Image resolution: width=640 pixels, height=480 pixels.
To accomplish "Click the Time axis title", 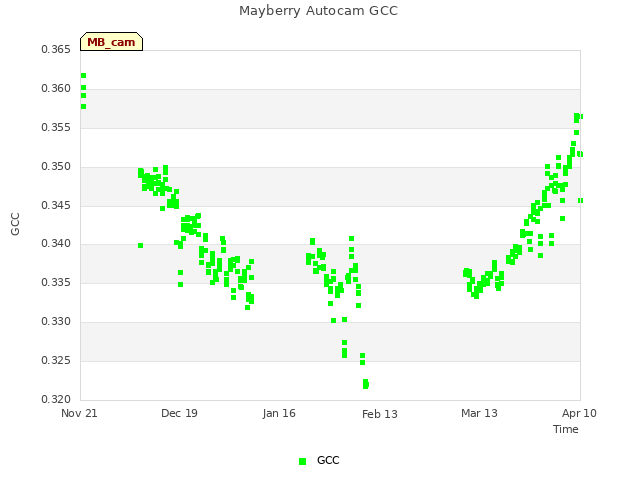I will pyautogui.click(x=566, y=429).
